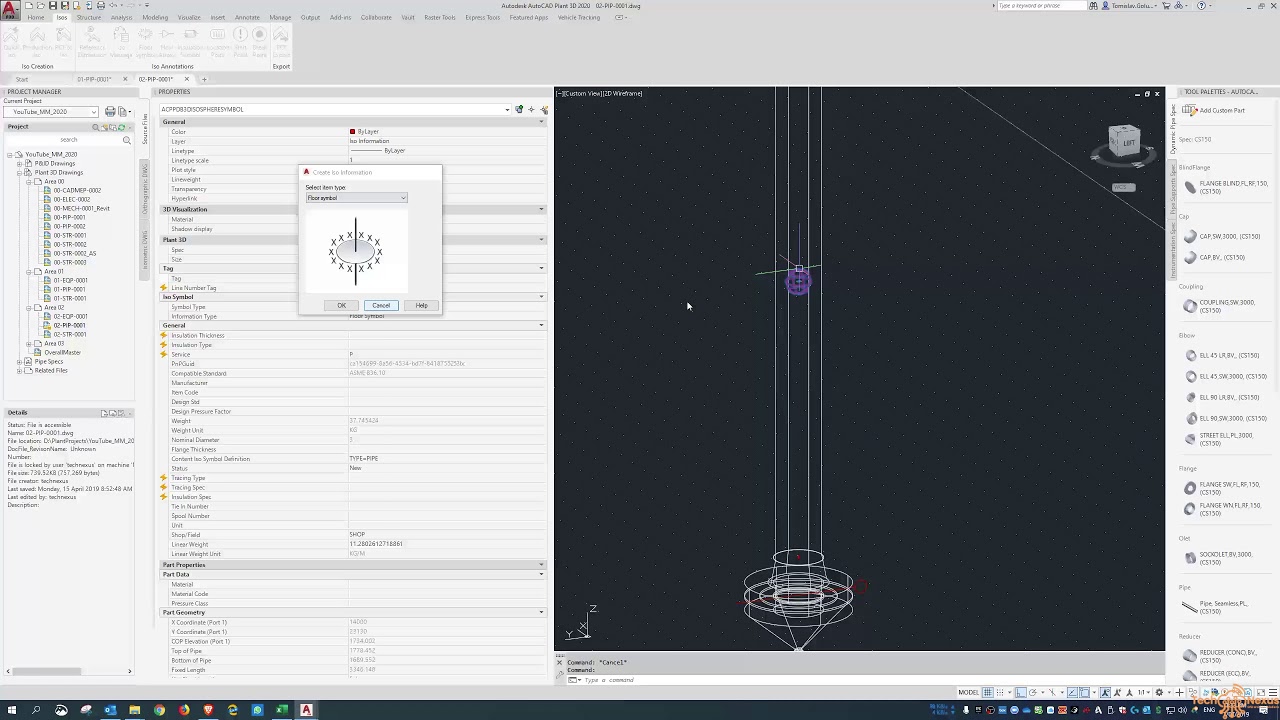Open the Current Project YouTube_MM_2020 dropdown
Screen dimensions: 1280x720
point(51,111)
